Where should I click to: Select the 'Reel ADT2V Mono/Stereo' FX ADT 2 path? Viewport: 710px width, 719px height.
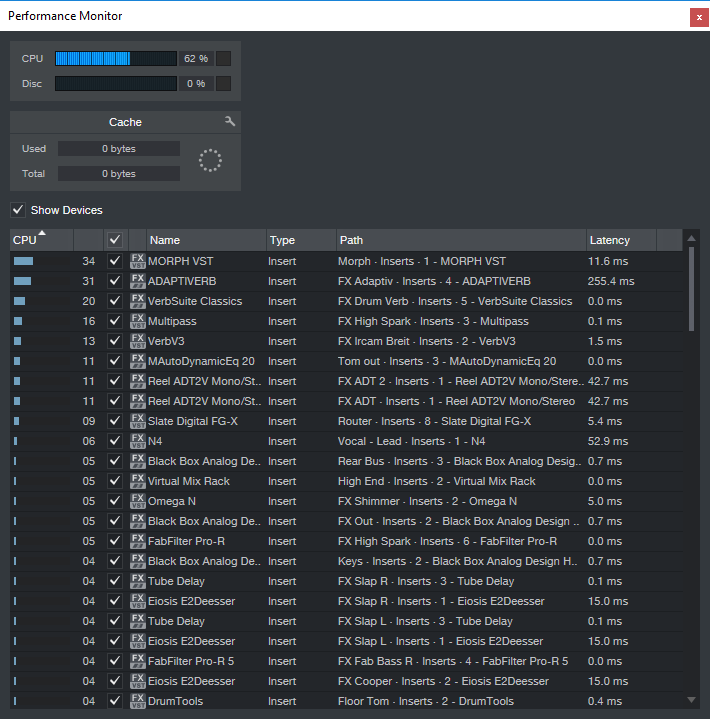point(460,381)
